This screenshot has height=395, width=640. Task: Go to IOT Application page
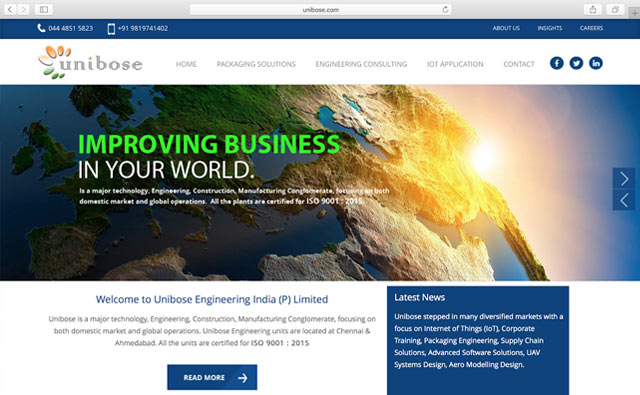tap(455, 64)
